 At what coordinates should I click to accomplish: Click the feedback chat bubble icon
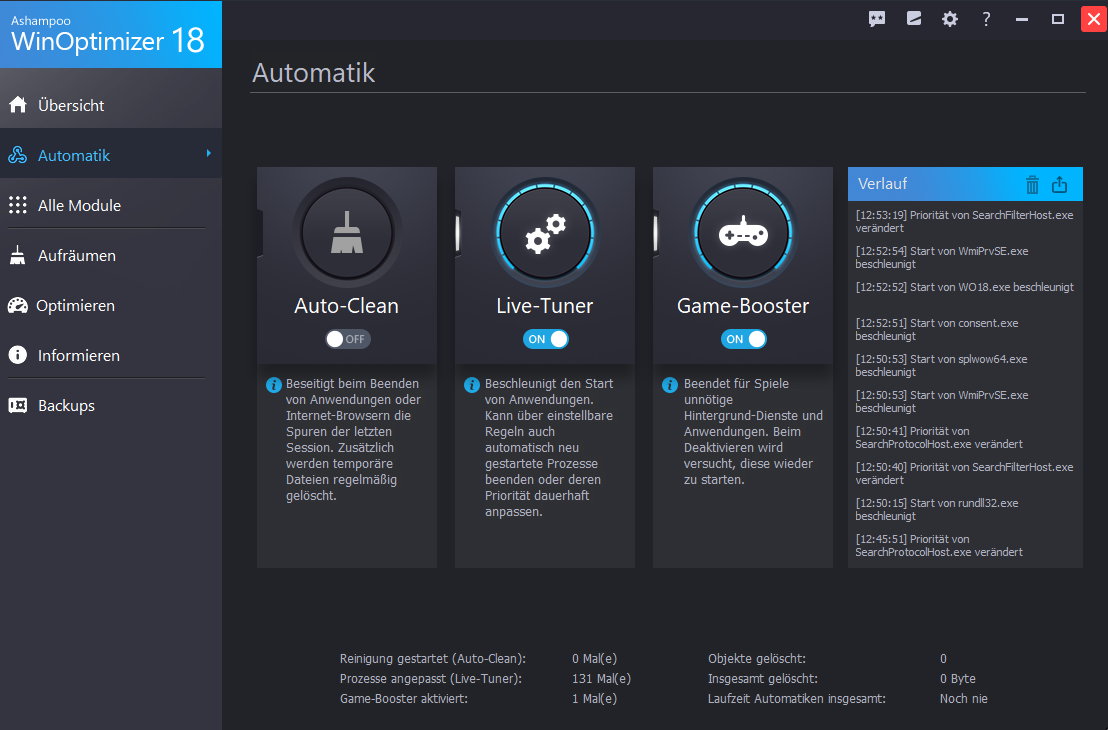(x=877, y=19)
